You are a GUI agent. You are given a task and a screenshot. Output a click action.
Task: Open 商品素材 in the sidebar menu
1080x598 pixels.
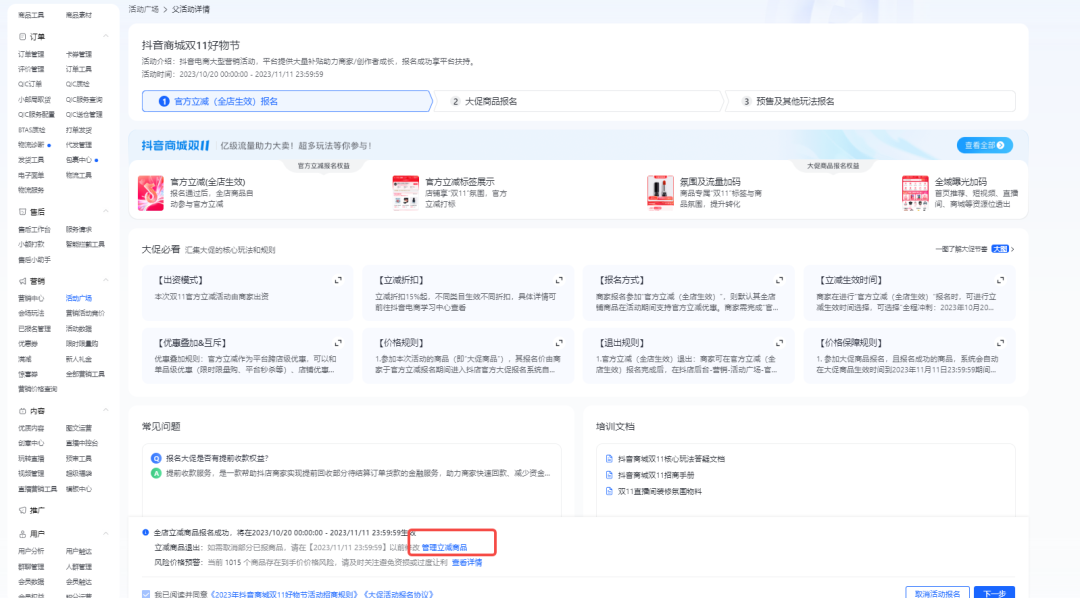[79, 15]
